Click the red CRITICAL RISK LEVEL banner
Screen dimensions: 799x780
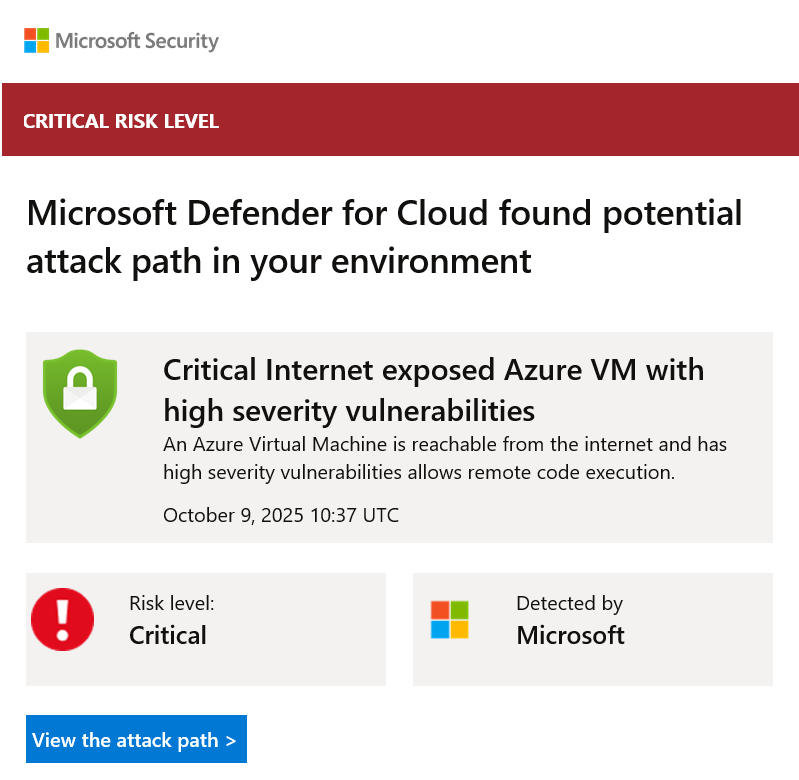(401, 119)
